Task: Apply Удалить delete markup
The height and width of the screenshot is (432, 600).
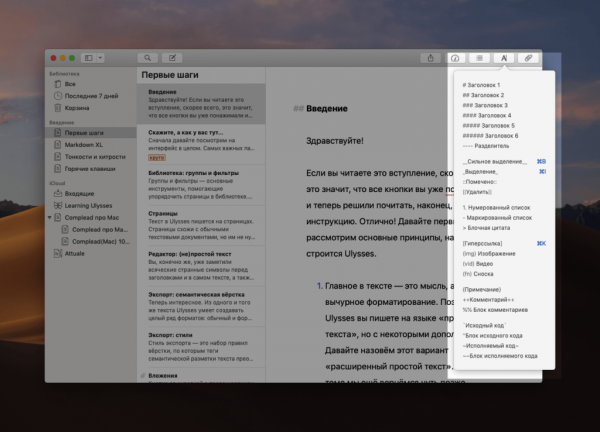Action: 477,192
